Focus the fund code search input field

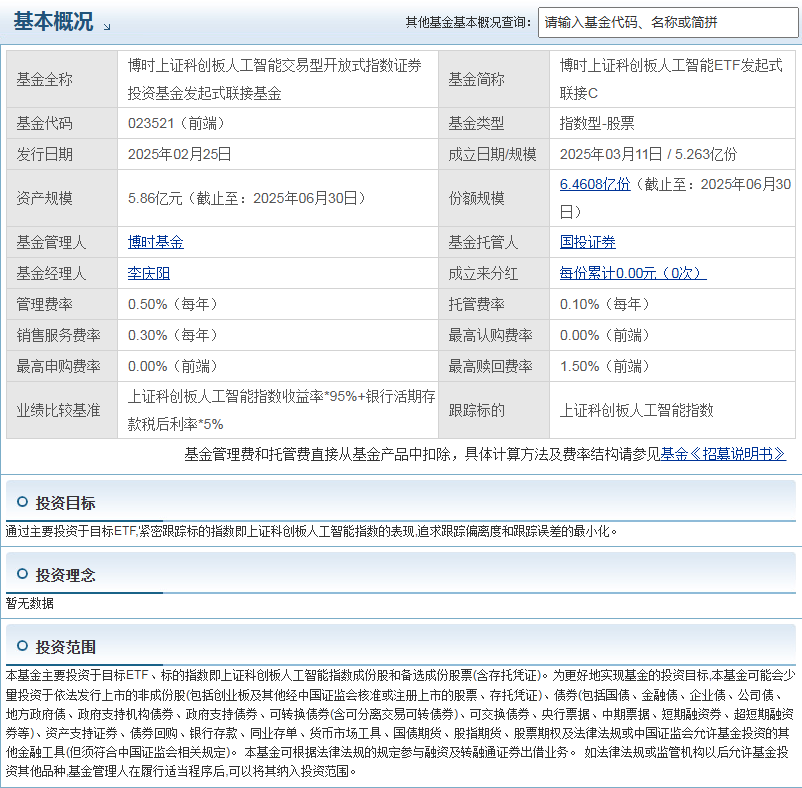667,22
